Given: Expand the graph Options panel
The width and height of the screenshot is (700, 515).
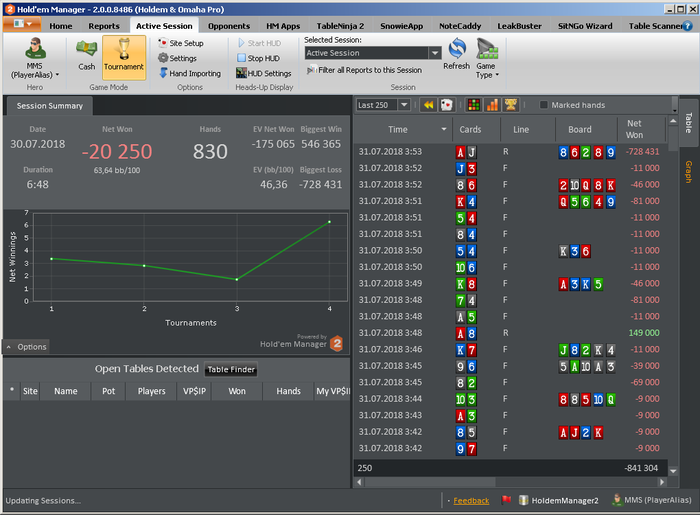Looking at the screenshot, I should [x=27, y=347].
